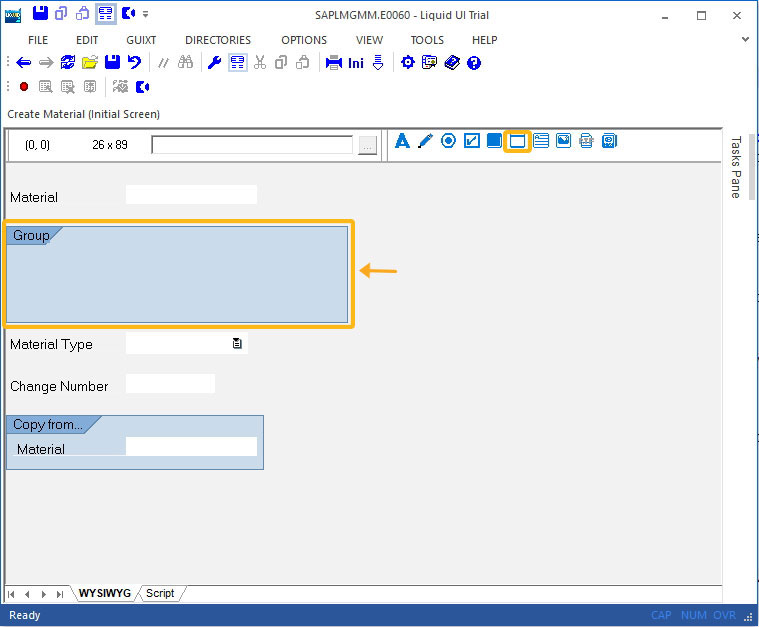Click the blue Back arrow toolbar icon

tap(23, 62)
